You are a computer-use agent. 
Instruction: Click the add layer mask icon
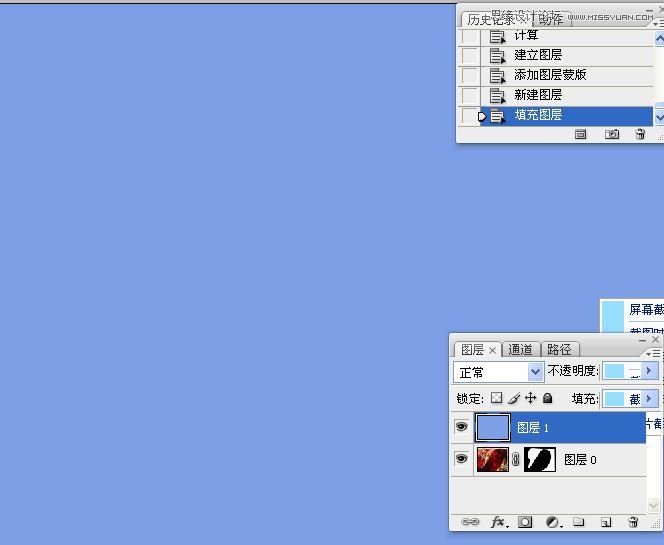pyautogui.click(x=525, y=522)
